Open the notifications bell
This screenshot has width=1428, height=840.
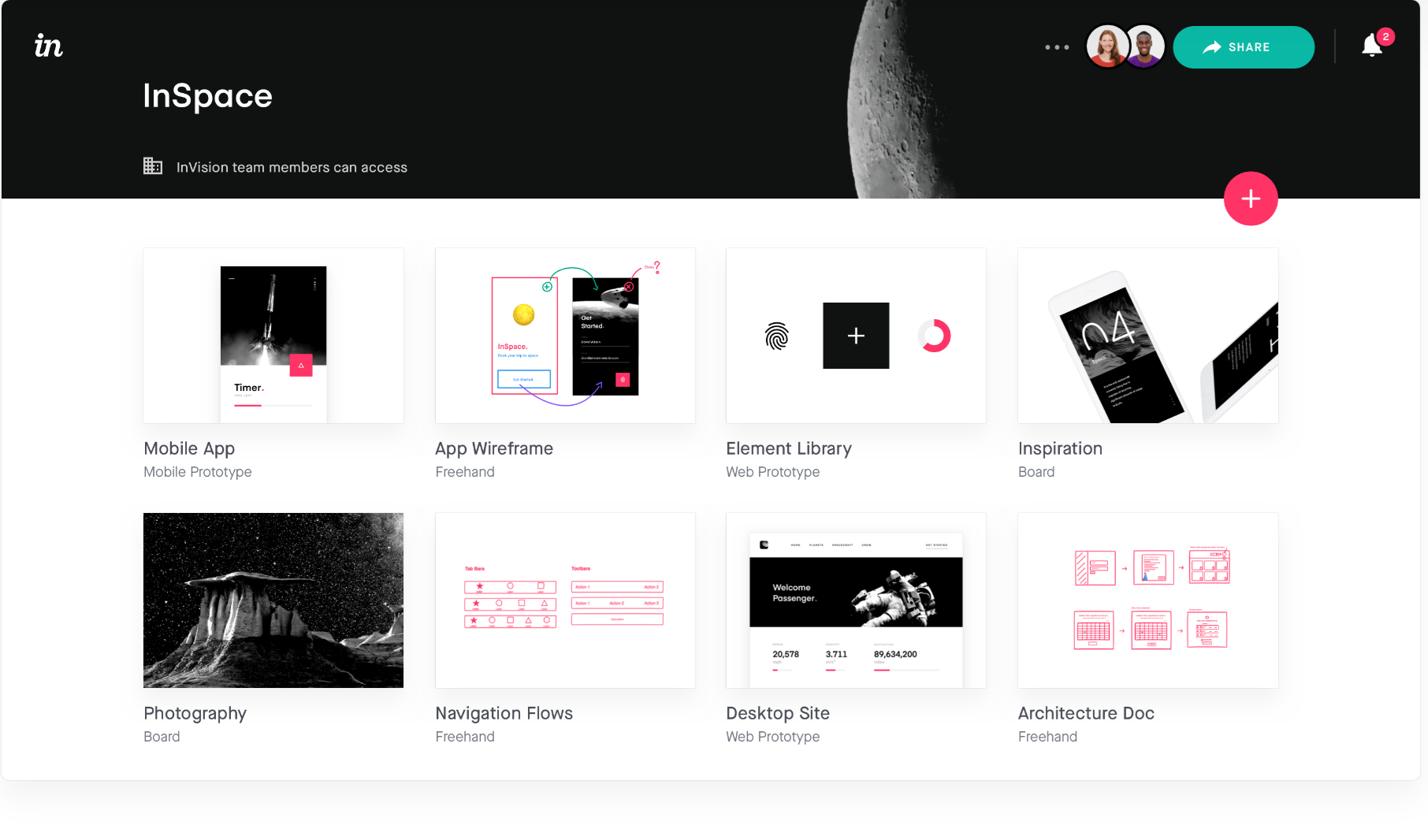tap(1372, 46)
